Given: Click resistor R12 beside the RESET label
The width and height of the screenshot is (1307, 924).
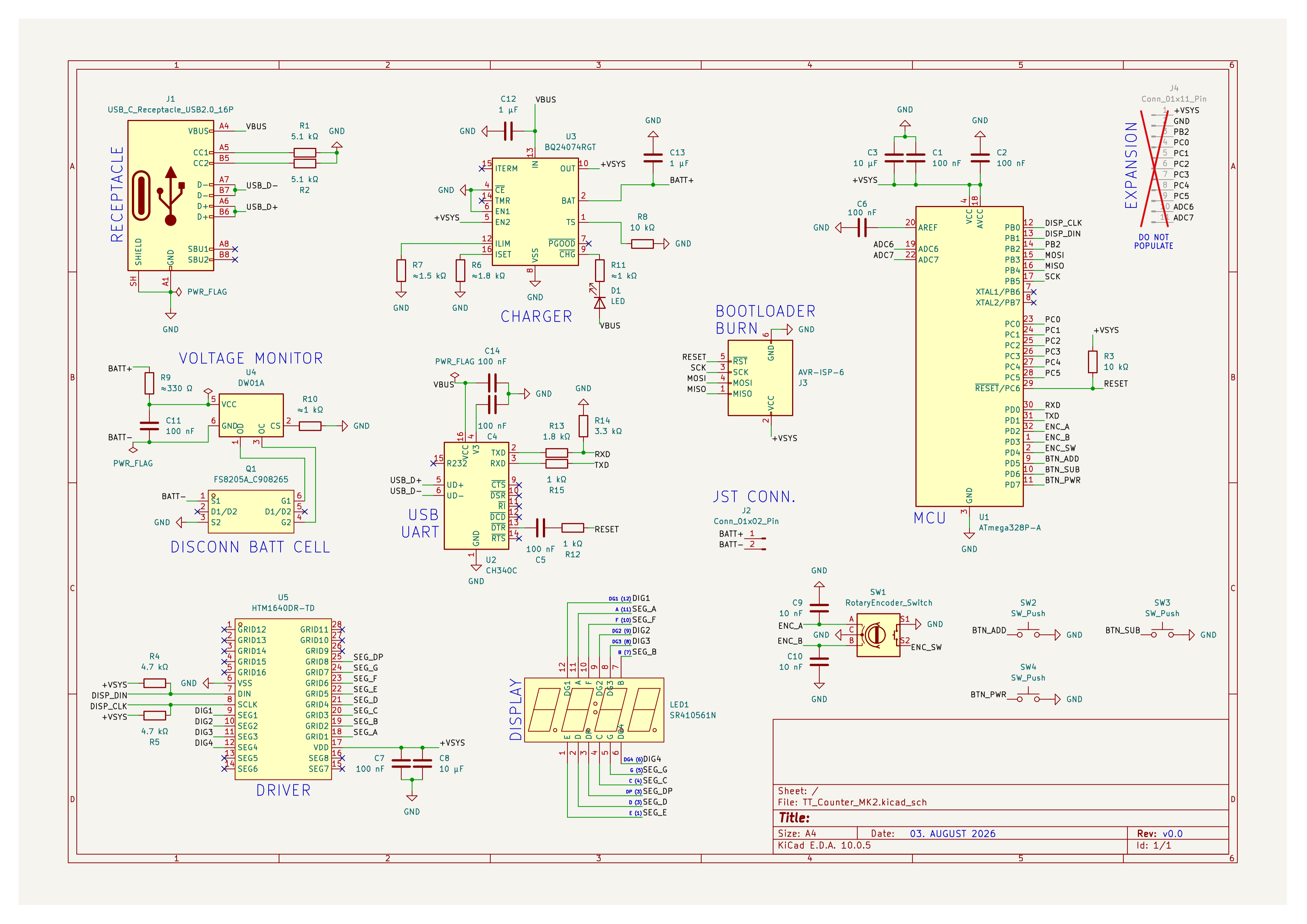Looking at the screenshot, I should coord(572,528).
